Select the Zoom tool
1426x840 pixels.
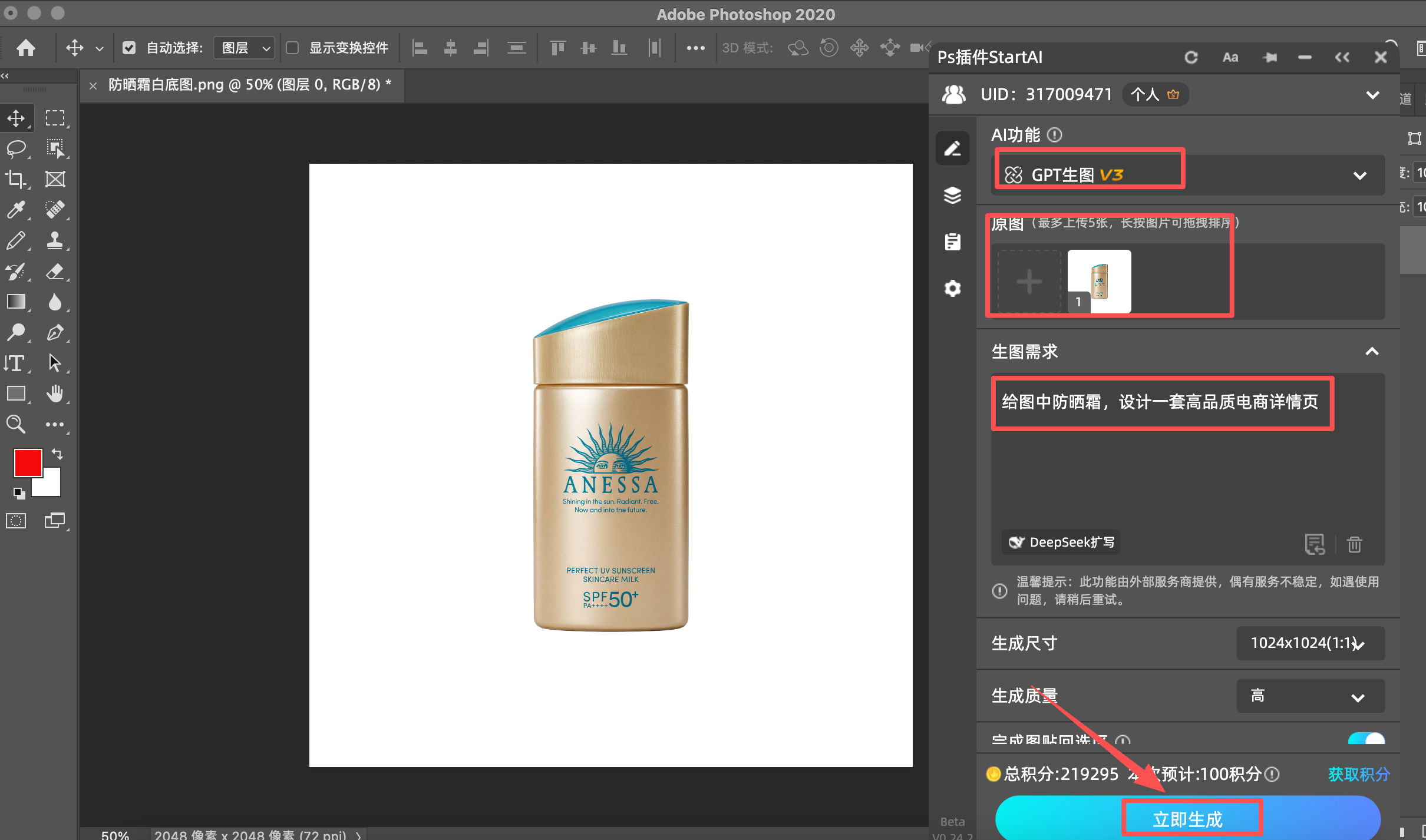(x=16, y=424)
